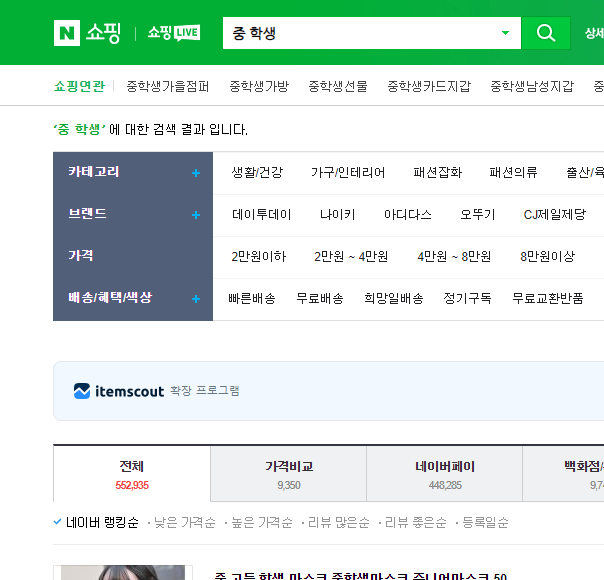
Task: Sort by 낮은 가격순
Action: 185,523
